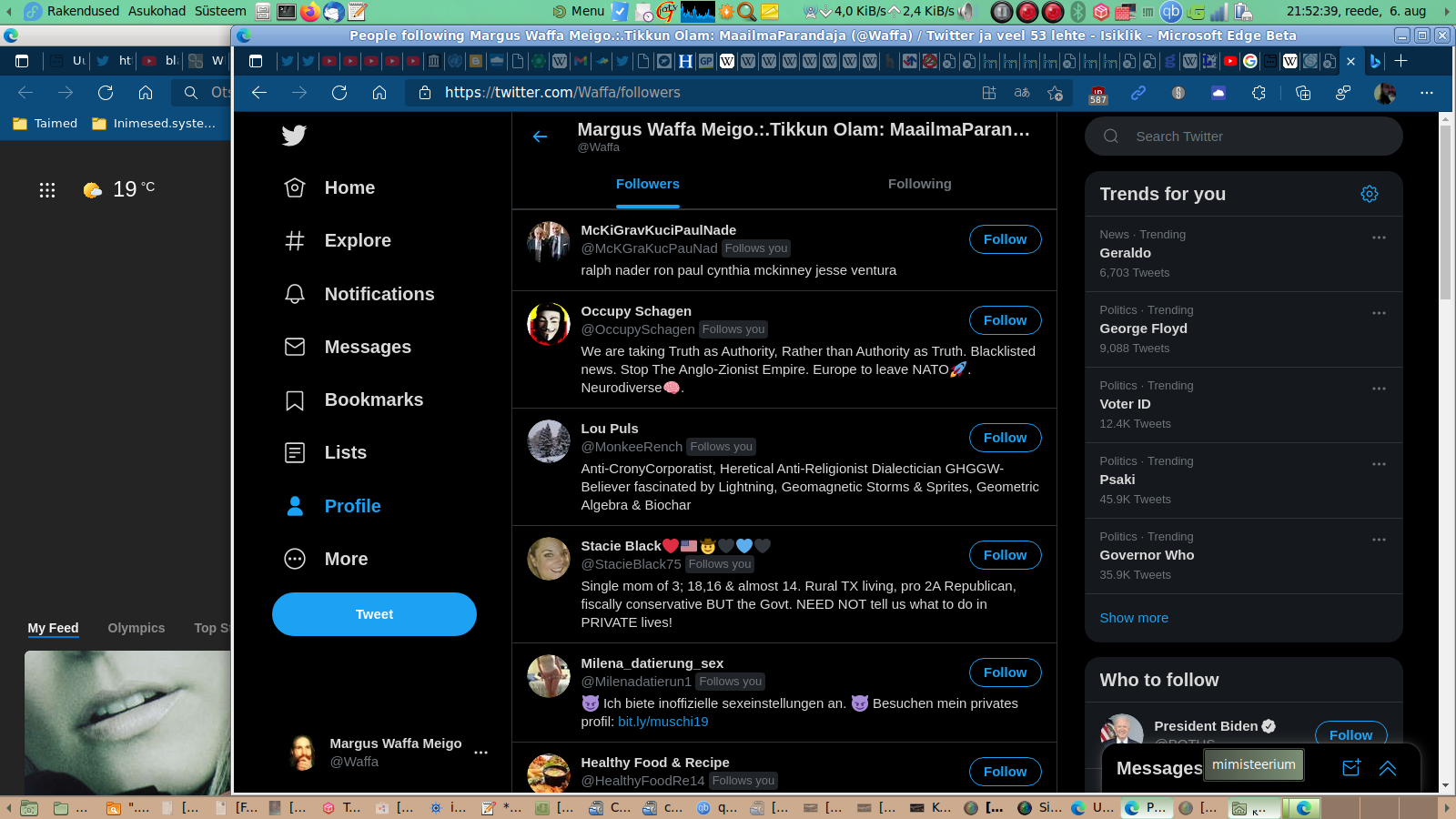
Task: Open options for Governor Who trend
Action: pyautogui.click(x=1380, y=540)
